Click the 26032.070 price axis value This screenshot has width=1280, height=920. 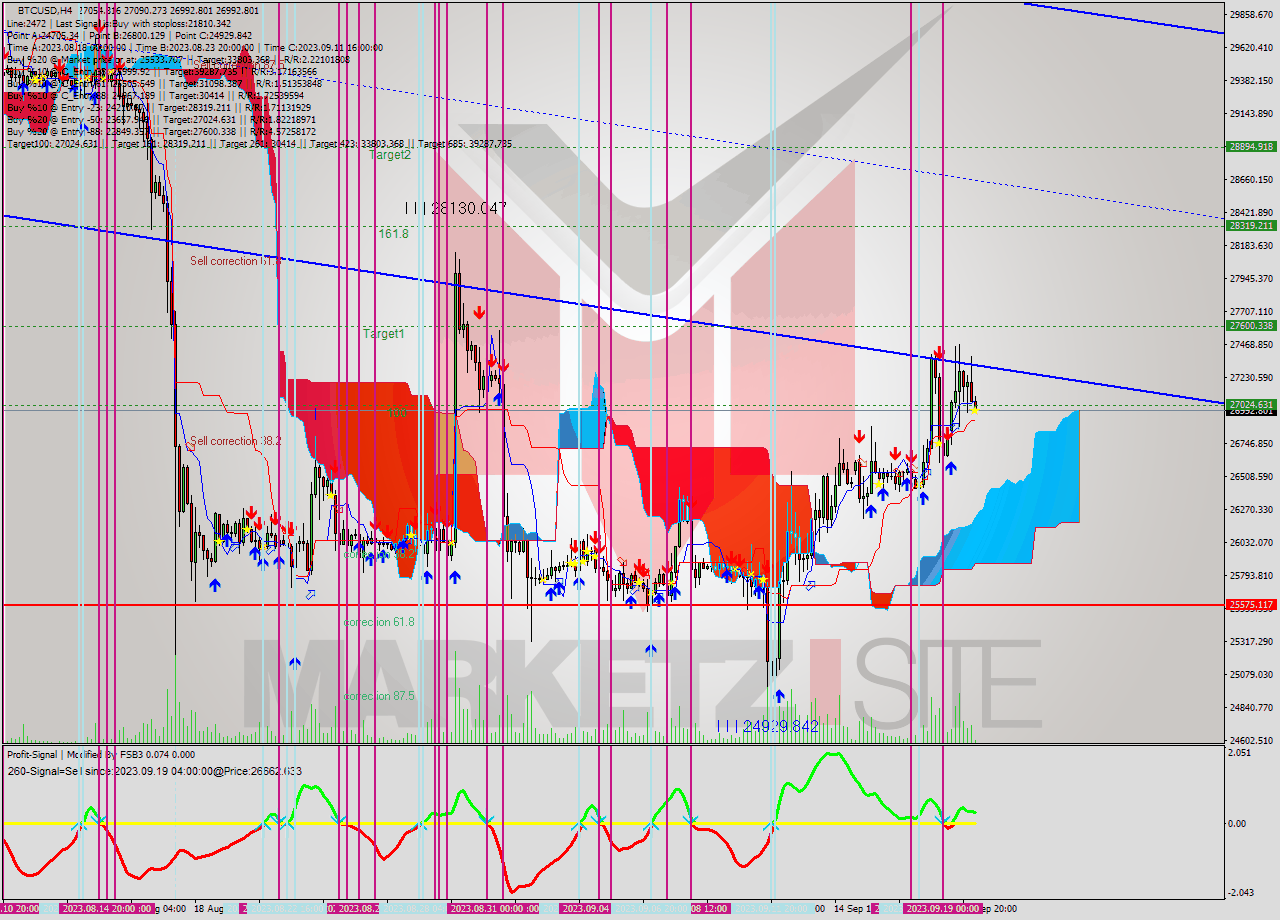point(1252,543)
